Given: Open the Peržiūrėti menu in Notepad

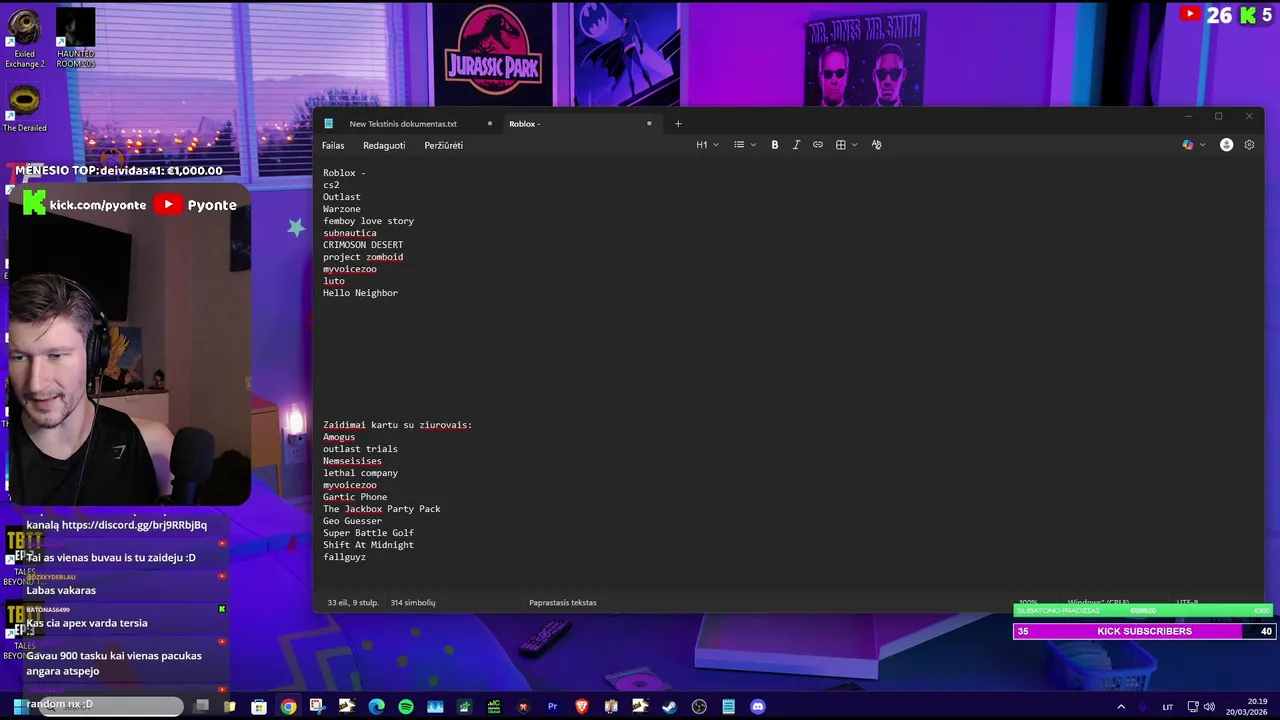Looking at the screenshot, I should click(x=443, y=145).
